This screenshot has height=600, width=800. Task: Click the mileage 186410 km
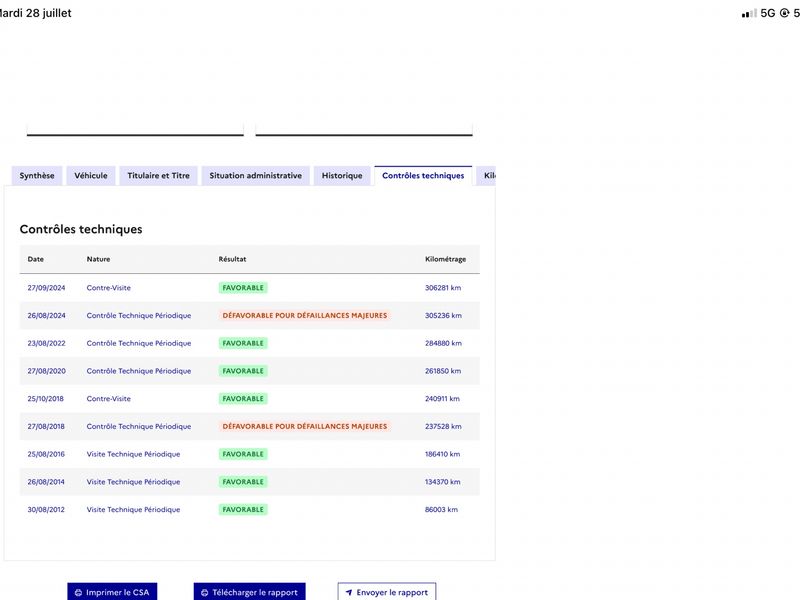(x=442, y=454)
